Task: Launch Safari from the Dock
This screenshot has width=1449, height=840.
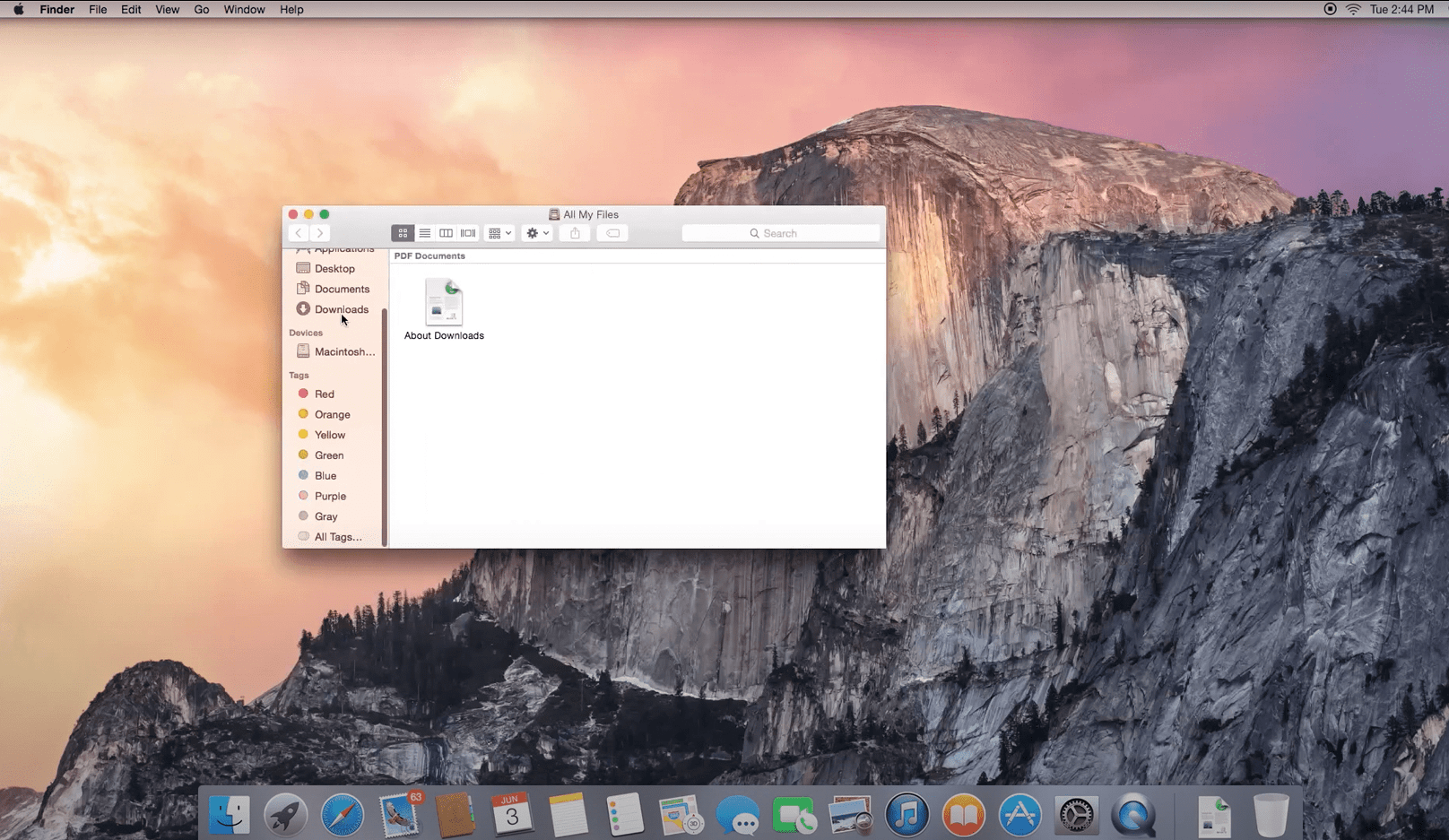Action: [x=343, y=816]
